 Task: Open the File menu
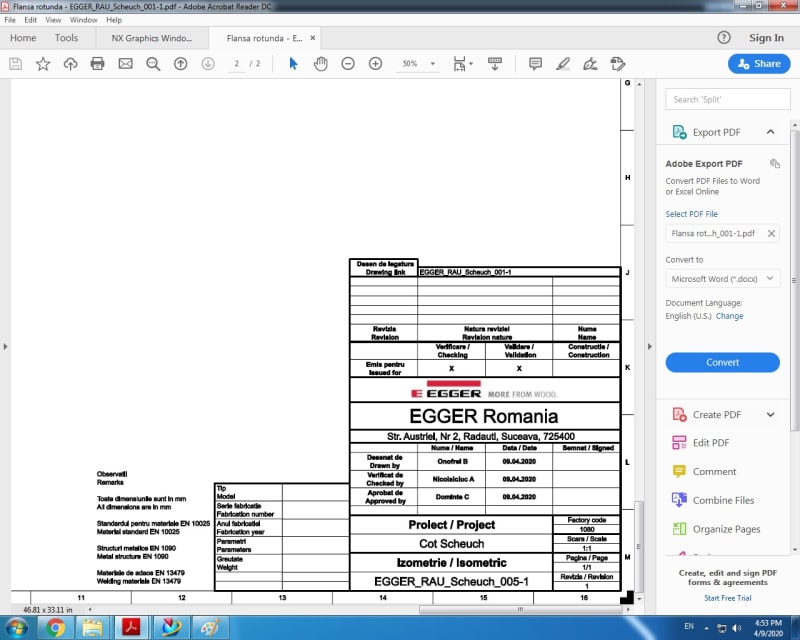(10, 20)
